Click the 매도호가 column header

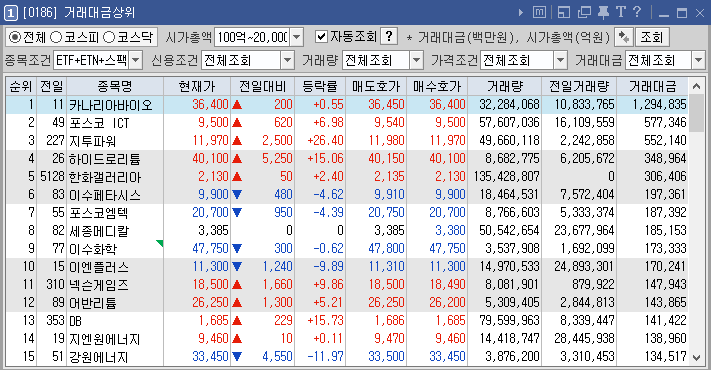point(376,86)
